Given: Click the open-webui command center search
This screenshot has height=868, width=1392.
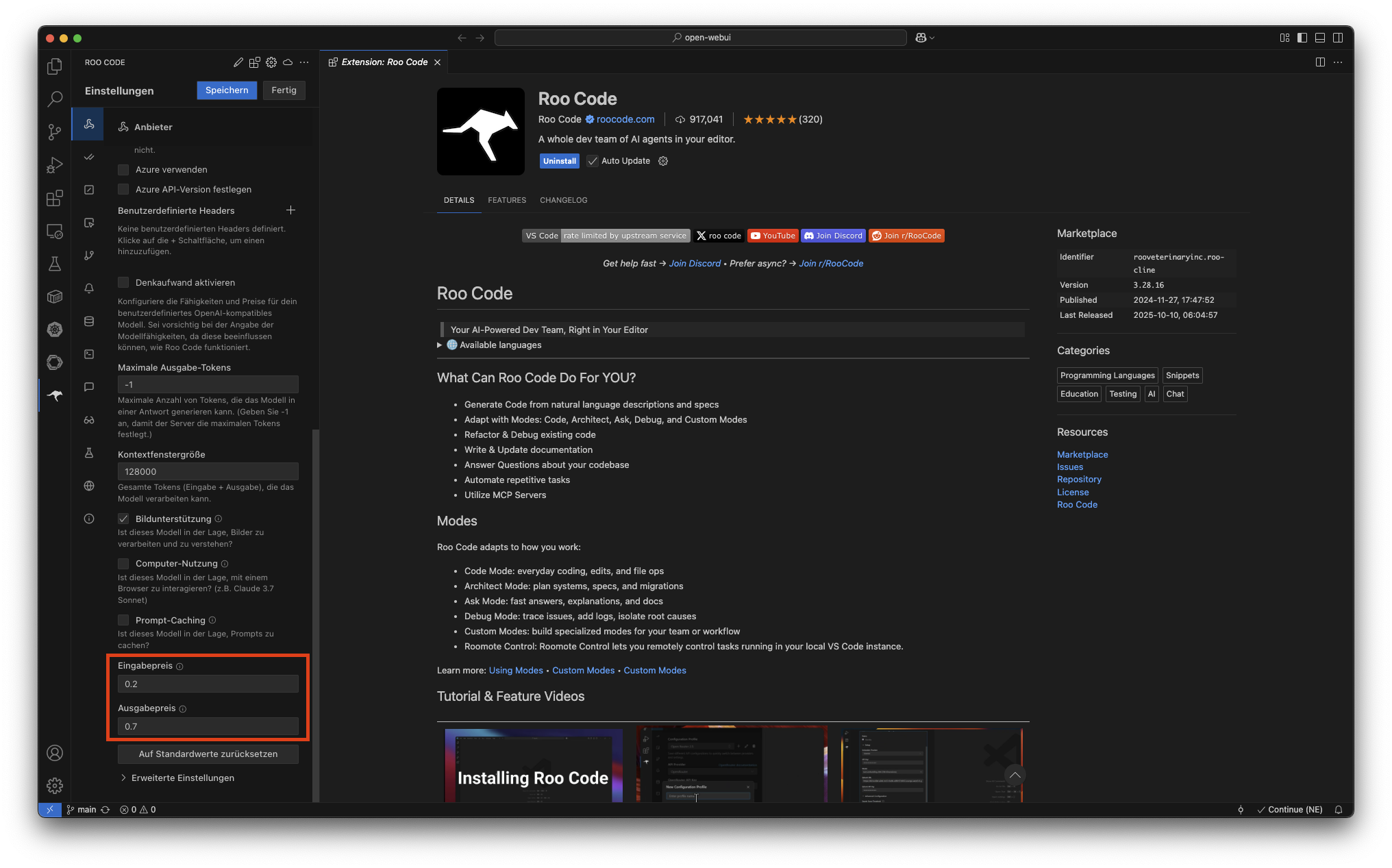Looking at the screenshot, I should [x=700, y=38].
